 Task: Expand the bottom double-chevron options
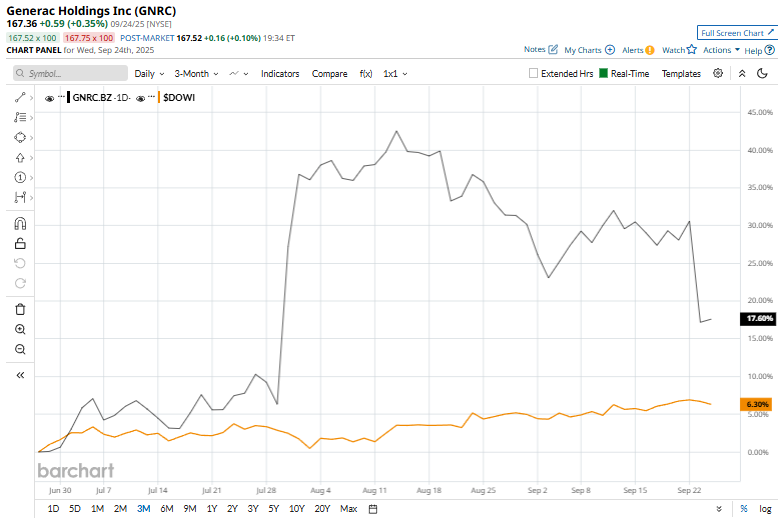(719, 509)
